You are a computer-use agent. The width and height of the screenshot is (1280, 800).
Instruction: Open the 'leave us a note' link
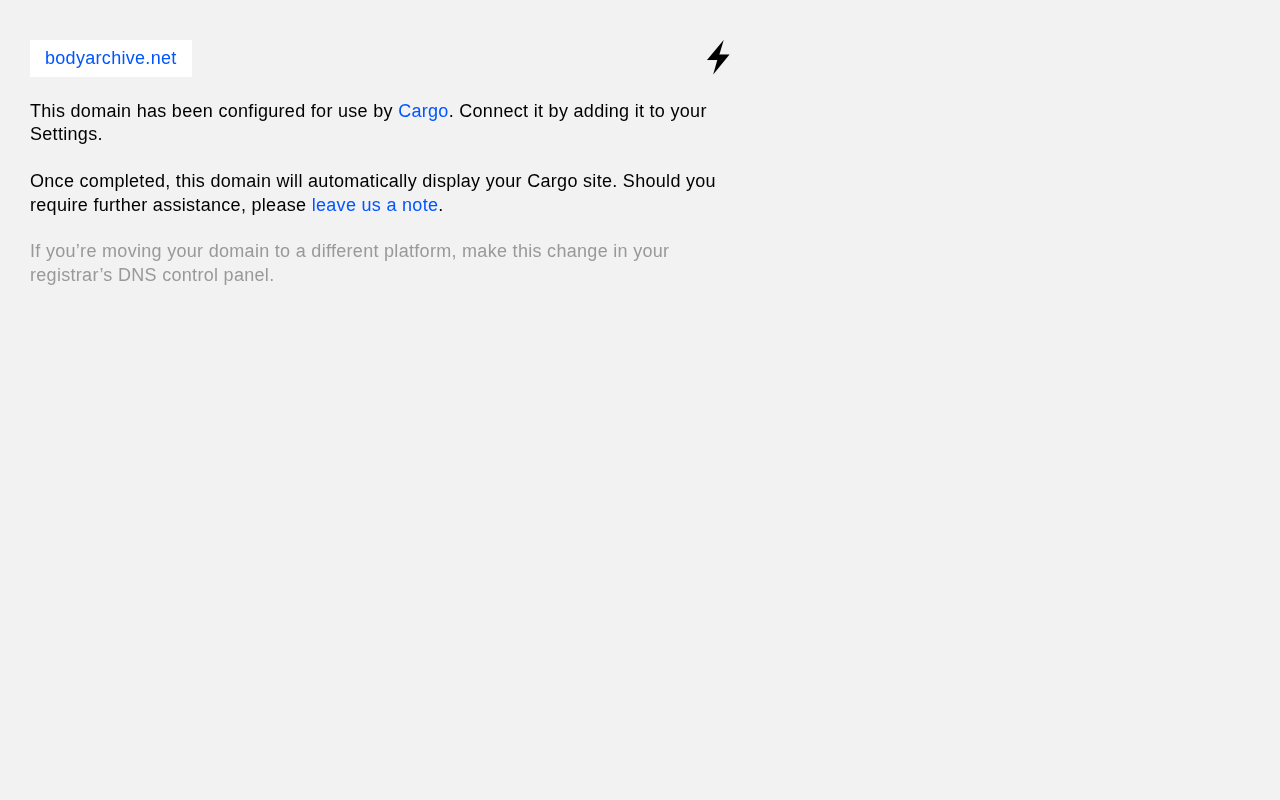click(375, 205)
